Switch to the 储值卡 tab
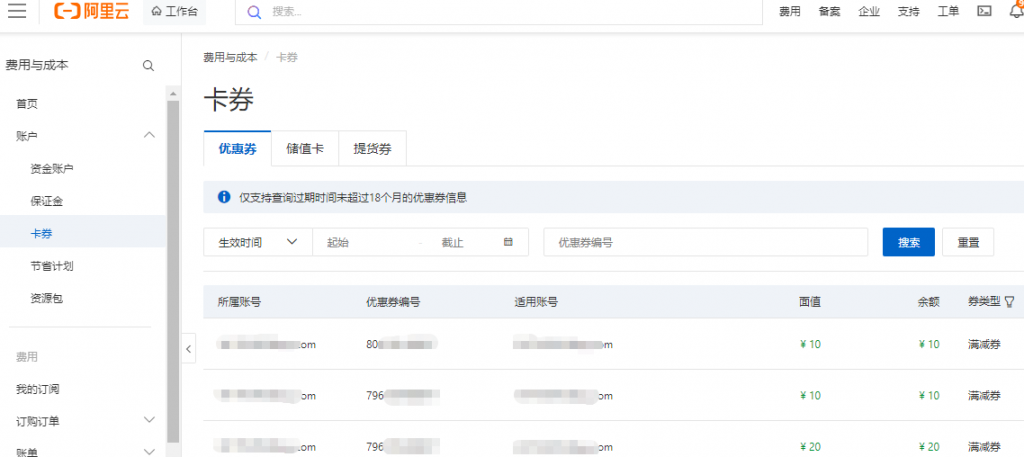 pos(305,149)
